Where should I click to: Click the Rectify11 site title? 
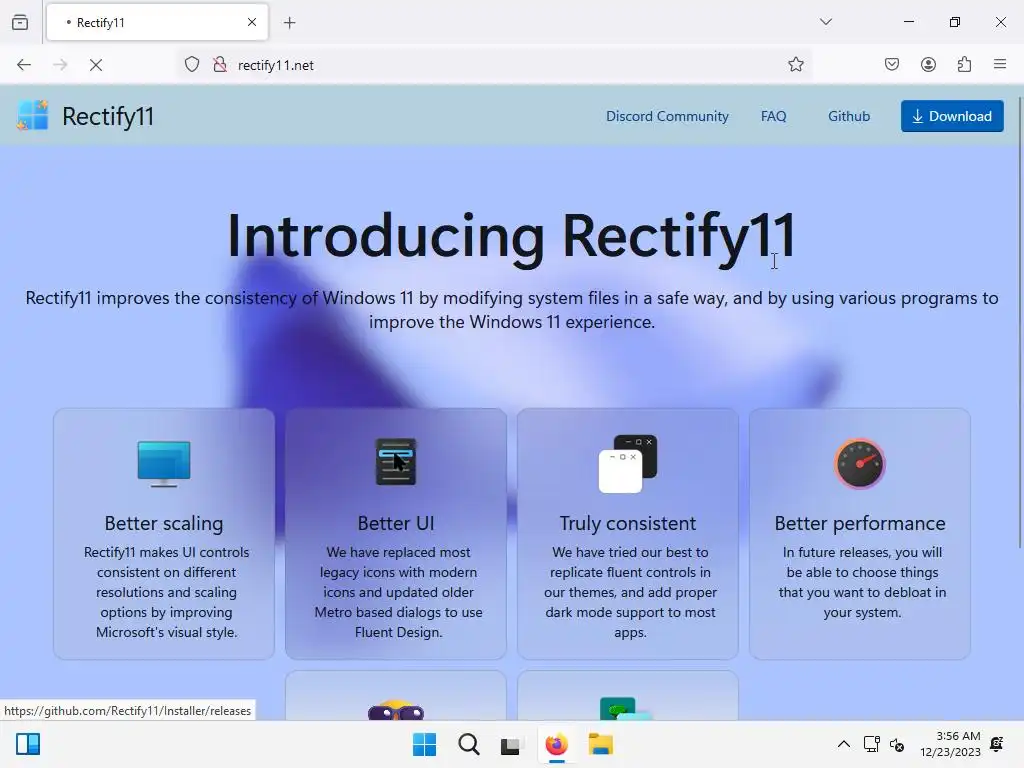108,117
